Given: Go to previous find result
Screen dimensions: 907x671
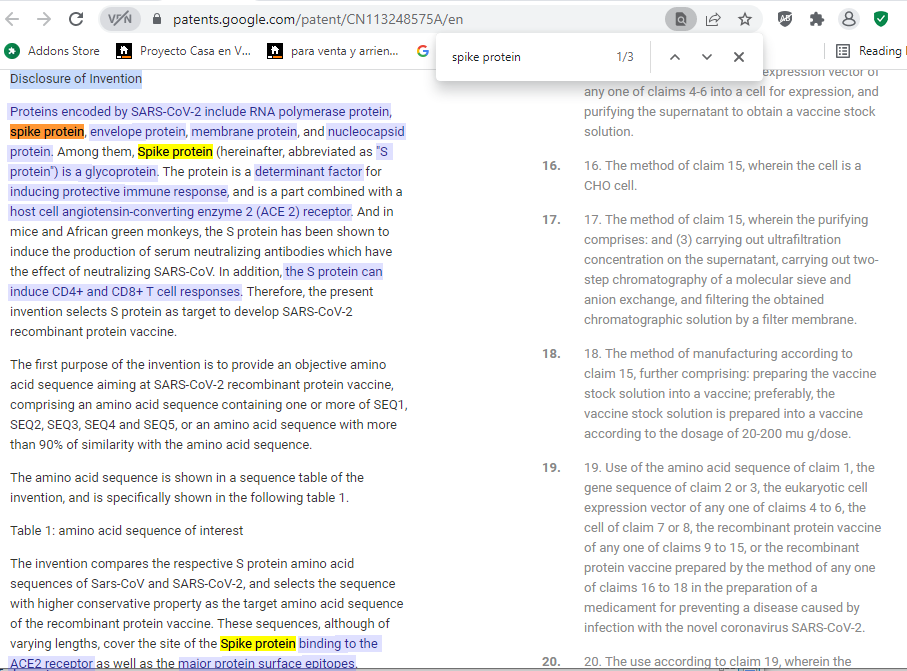Looking at the screenshot, I should (675, 57).
